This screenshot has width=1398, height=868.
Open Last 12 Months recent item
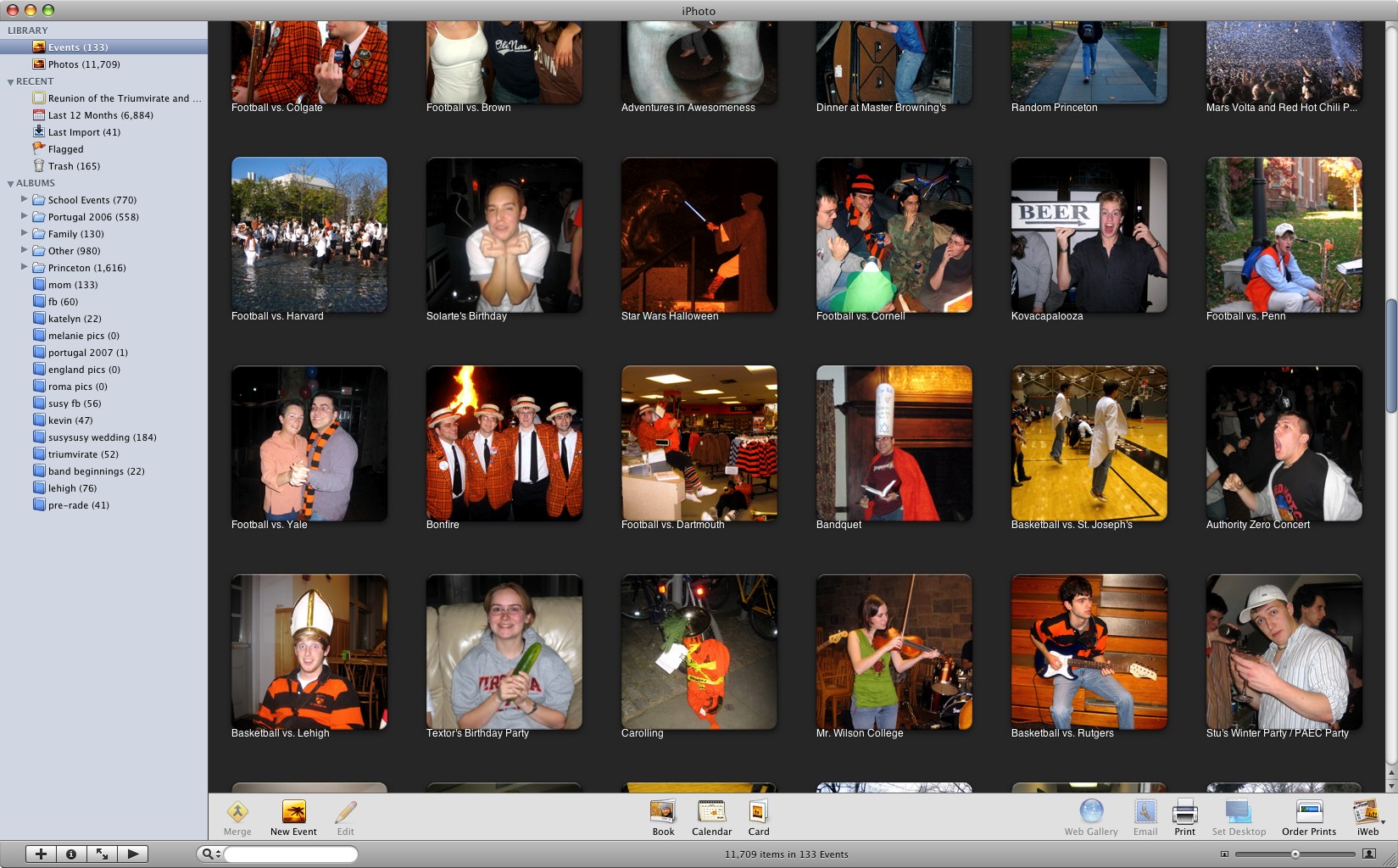pos(103,115)
